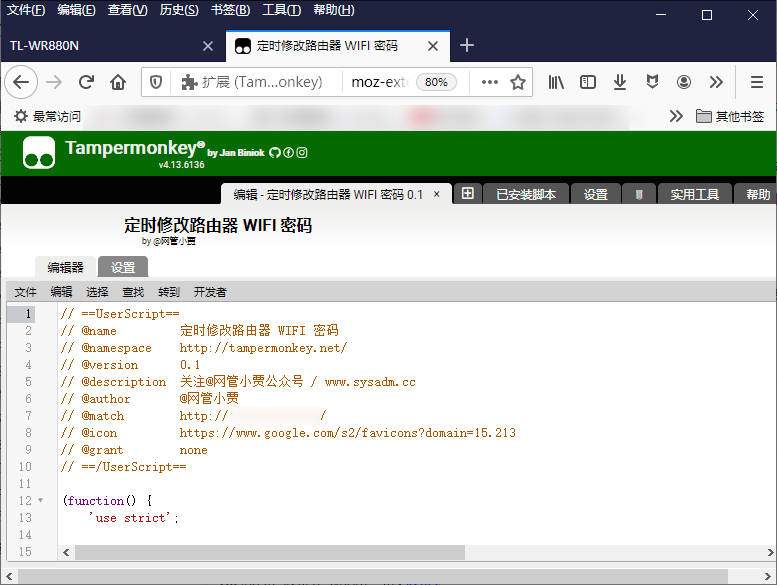Collapse the function fold arrow at line 12
This screenshot has height=585, width=777.
click(41, 500)
